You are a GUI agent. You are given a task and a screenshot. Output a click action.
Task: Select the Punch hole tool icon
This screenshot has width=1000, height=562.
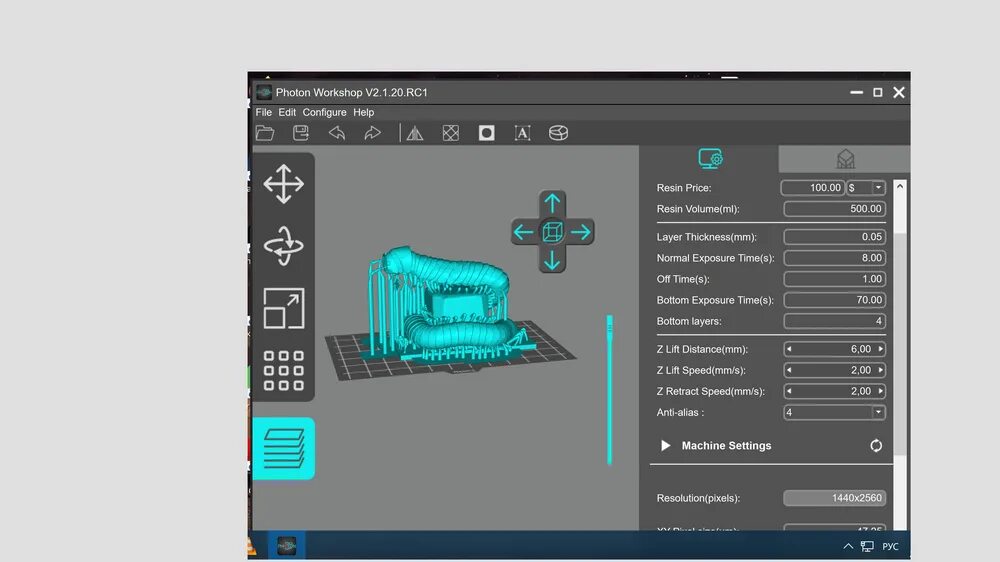click(487, 133)
